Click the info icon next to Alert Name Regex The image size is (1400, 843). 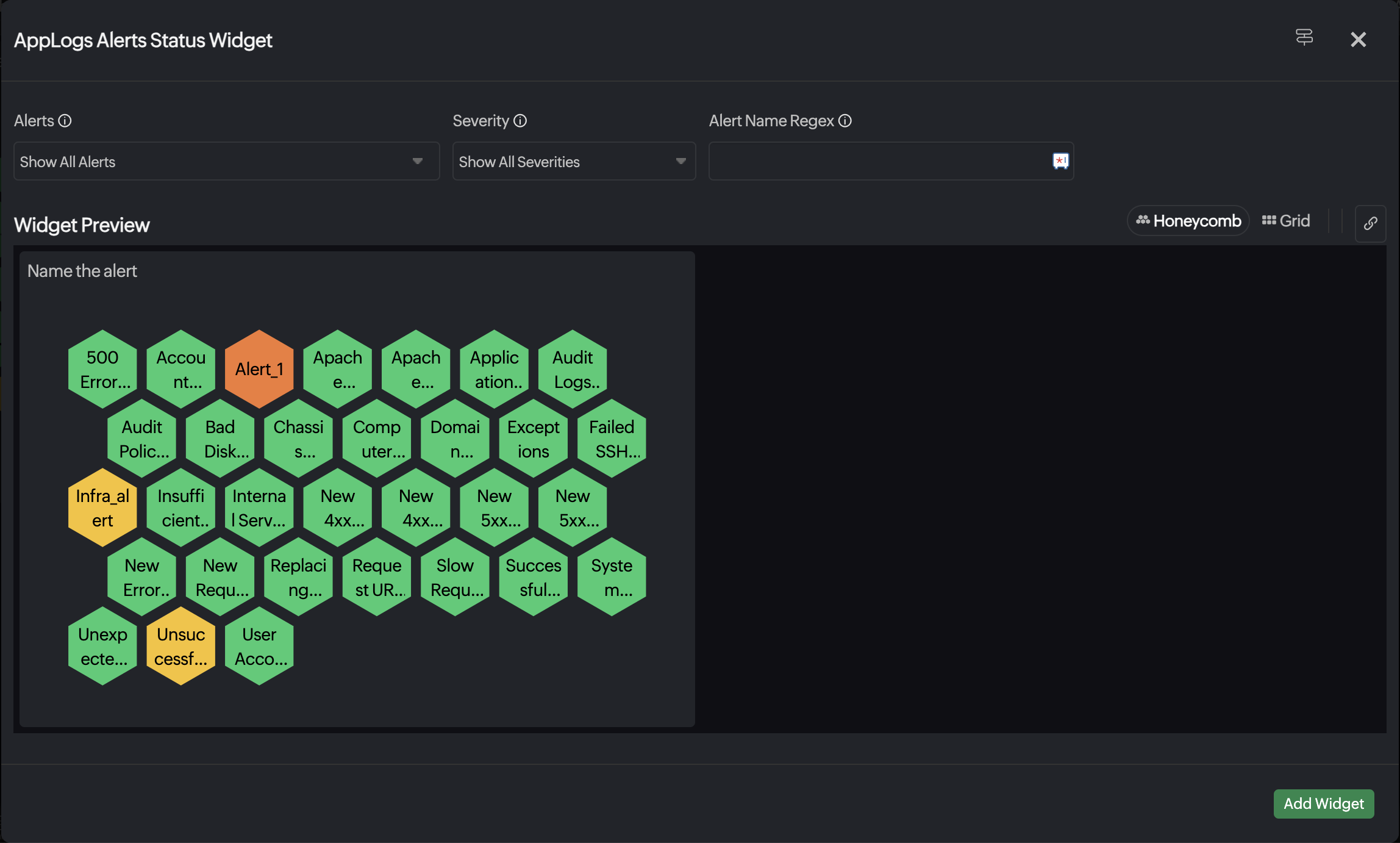[x=845, y=121]
